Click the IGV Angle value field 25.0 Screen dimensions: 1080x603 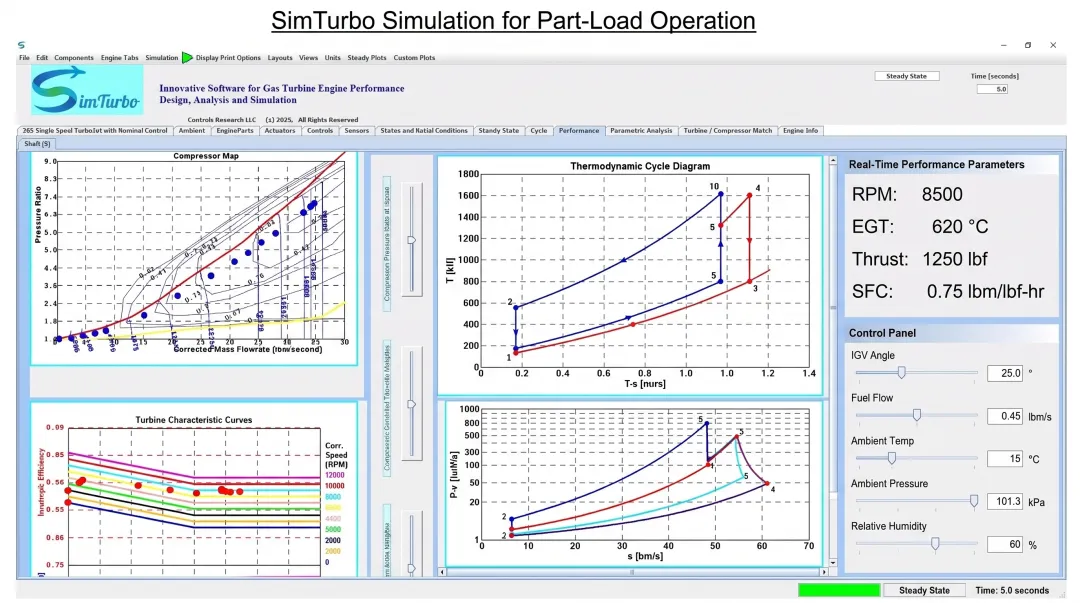[1005, 373]
